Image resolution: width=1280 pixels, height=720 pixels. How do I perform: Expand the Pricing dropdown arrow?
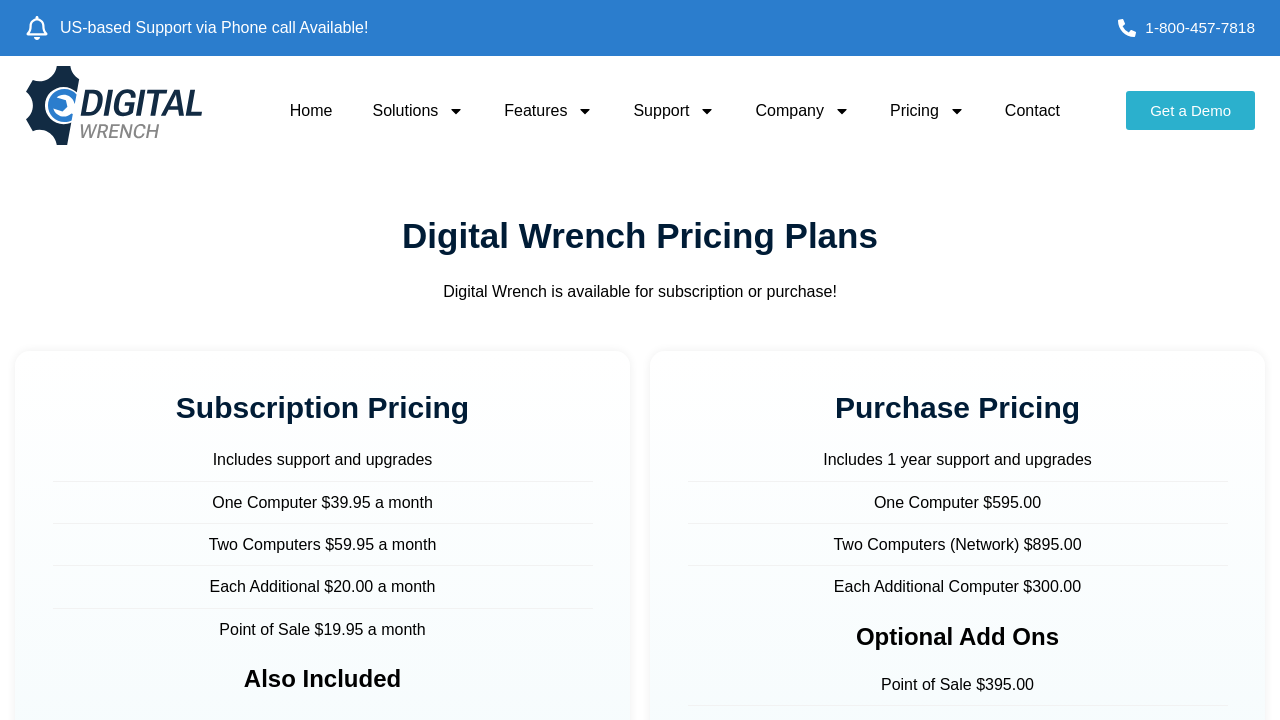[957, 111]
